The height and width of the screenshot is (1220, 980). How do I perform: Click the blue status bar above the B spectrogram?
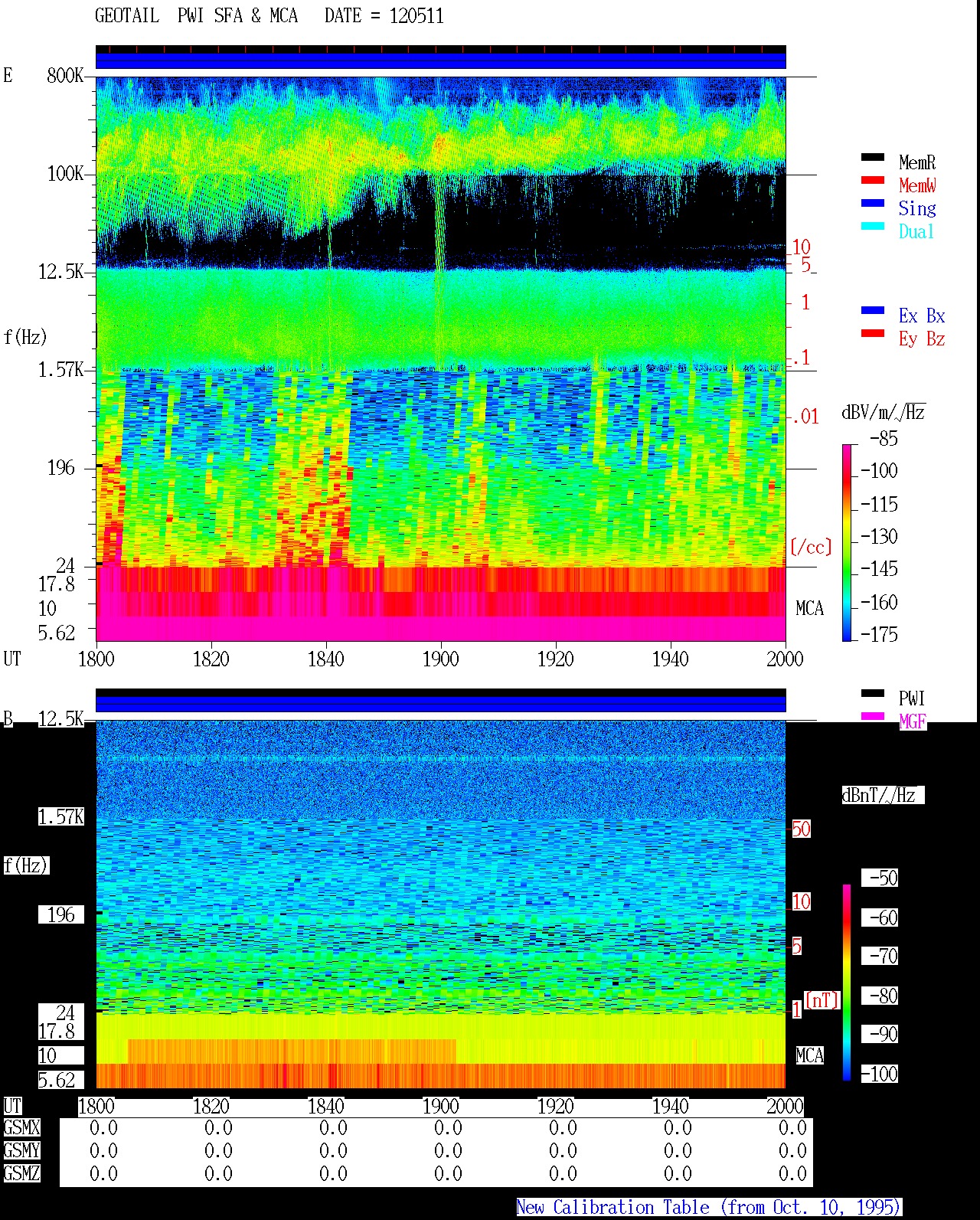point(441,704)
